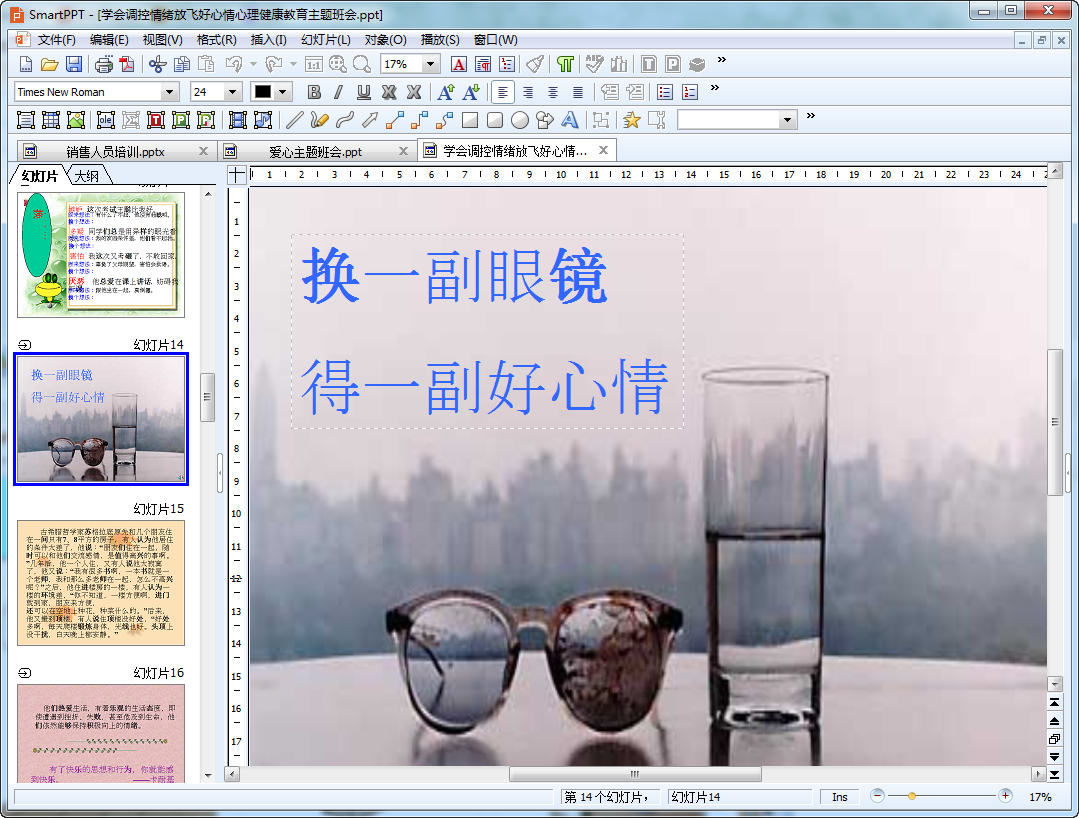Viewport: 1079px width, 818px height.
Task: Click the Paste clipboard icon
Action: point(206,64)
